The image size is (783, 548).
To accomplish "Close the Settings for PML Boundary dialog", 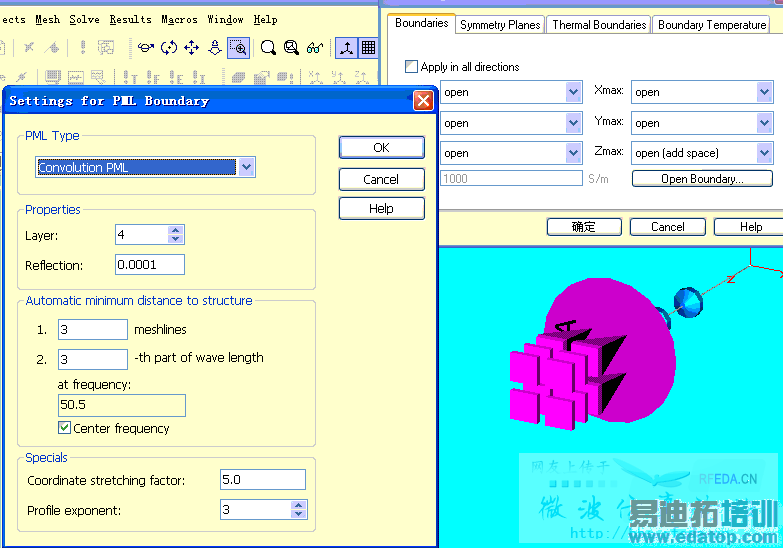I will pos(423,100).
